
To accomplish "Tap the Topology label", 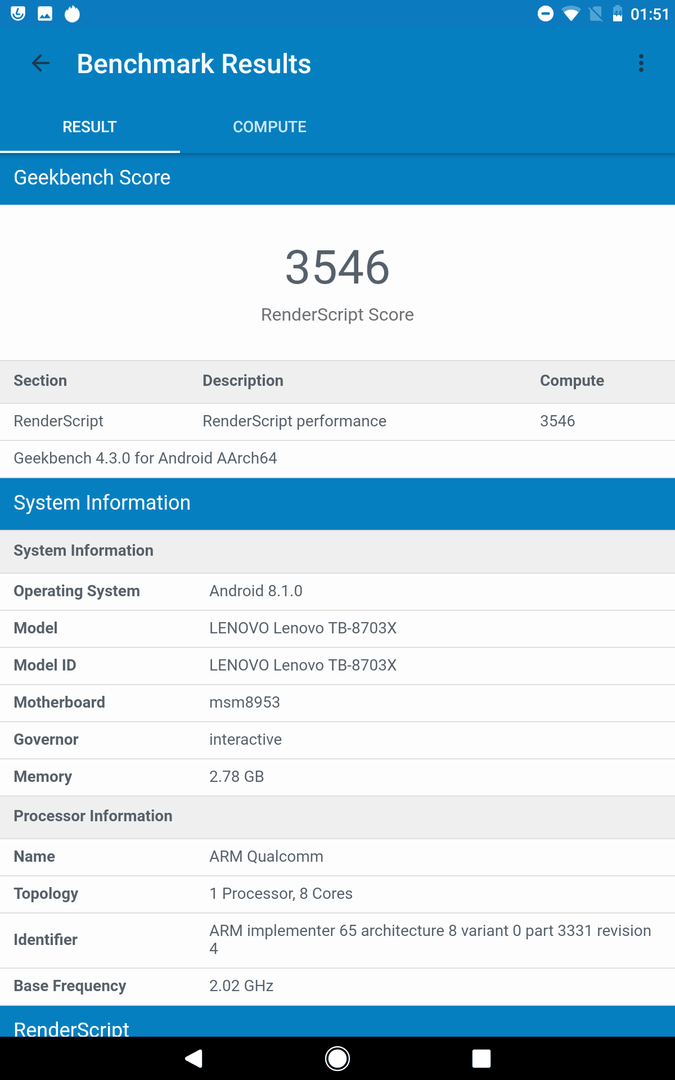I will coord(46,894).
